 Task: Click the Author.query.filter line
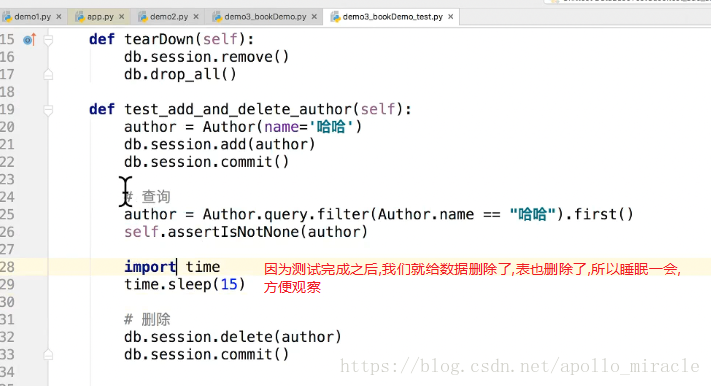click(379, 214)
